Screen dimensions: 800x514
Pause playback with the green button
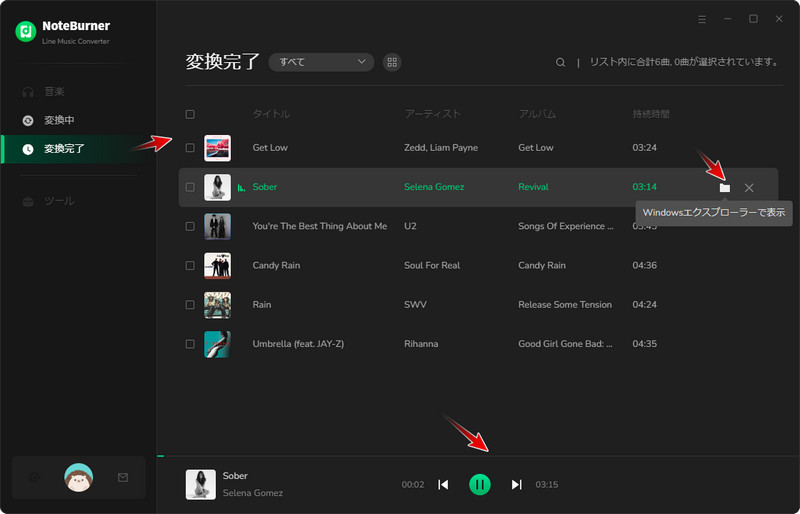pos(480,484)
